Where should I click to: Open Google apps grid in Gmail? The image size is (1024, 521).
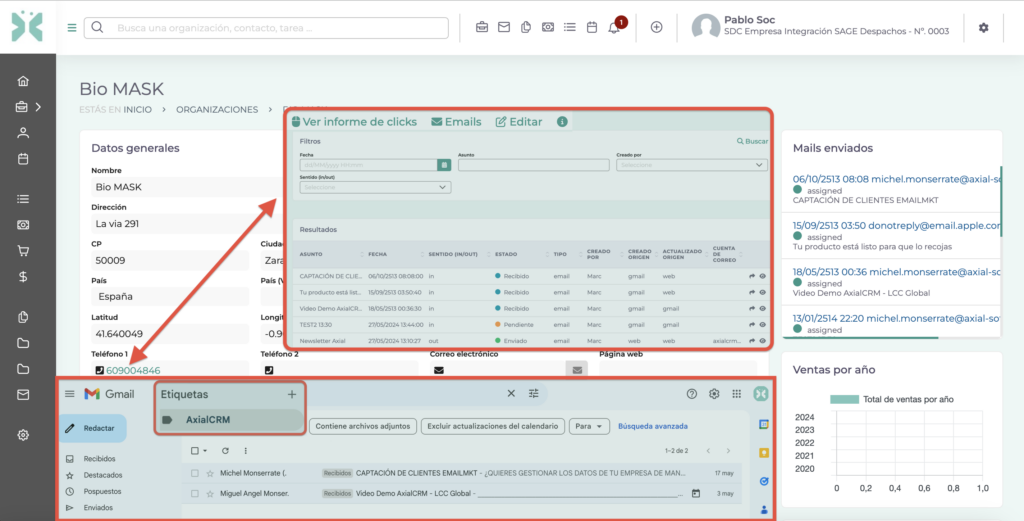[737, 394]
